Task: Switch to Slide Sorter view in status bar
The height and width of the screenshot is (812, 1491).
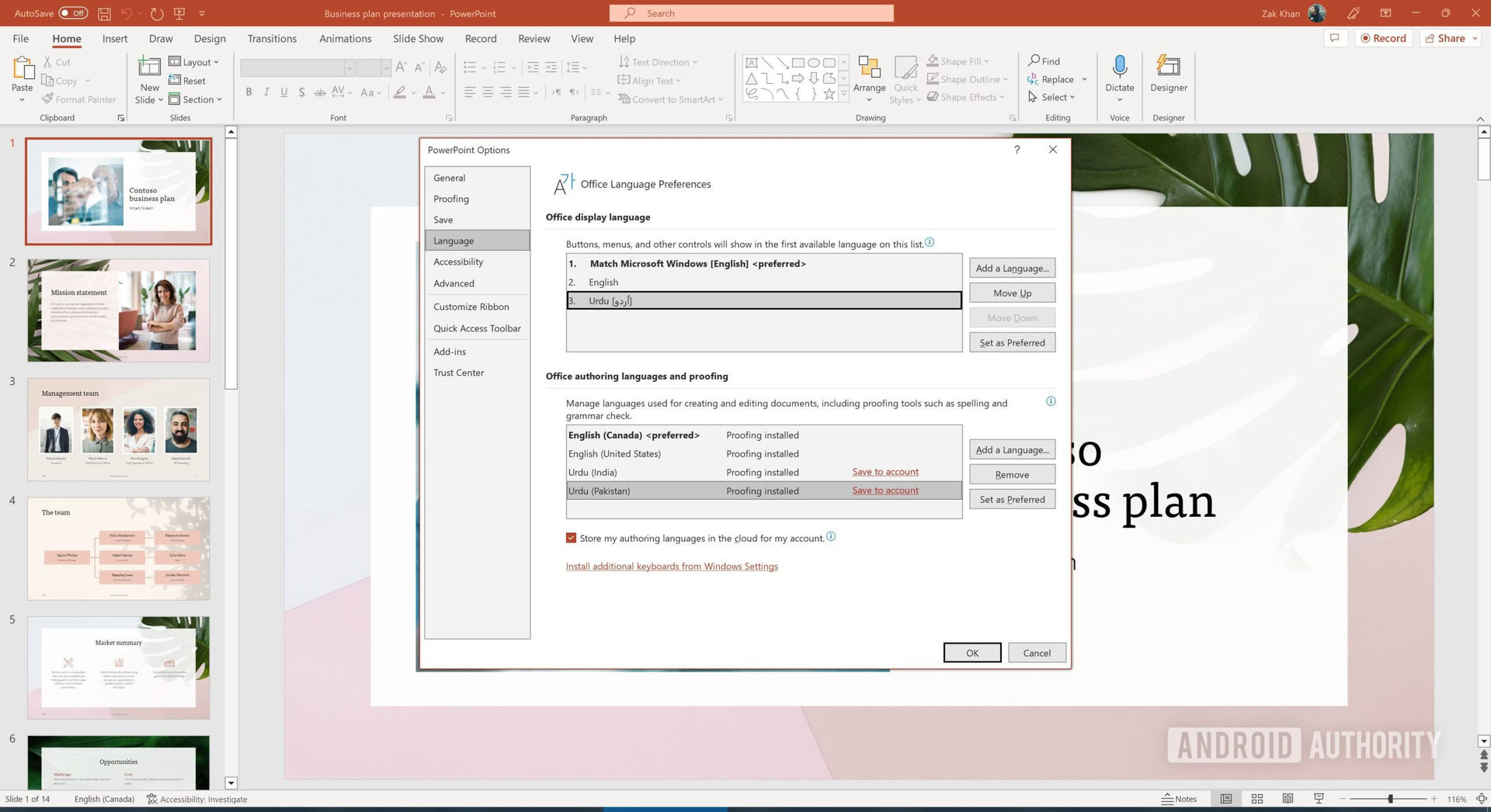Action: point(1256,799)
